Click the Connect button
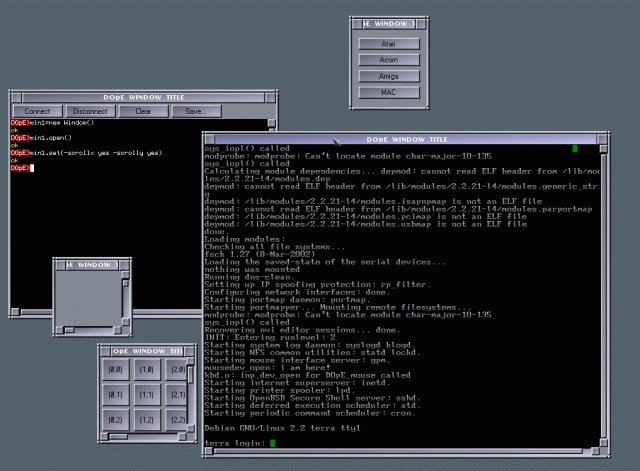 click(37, 111)
